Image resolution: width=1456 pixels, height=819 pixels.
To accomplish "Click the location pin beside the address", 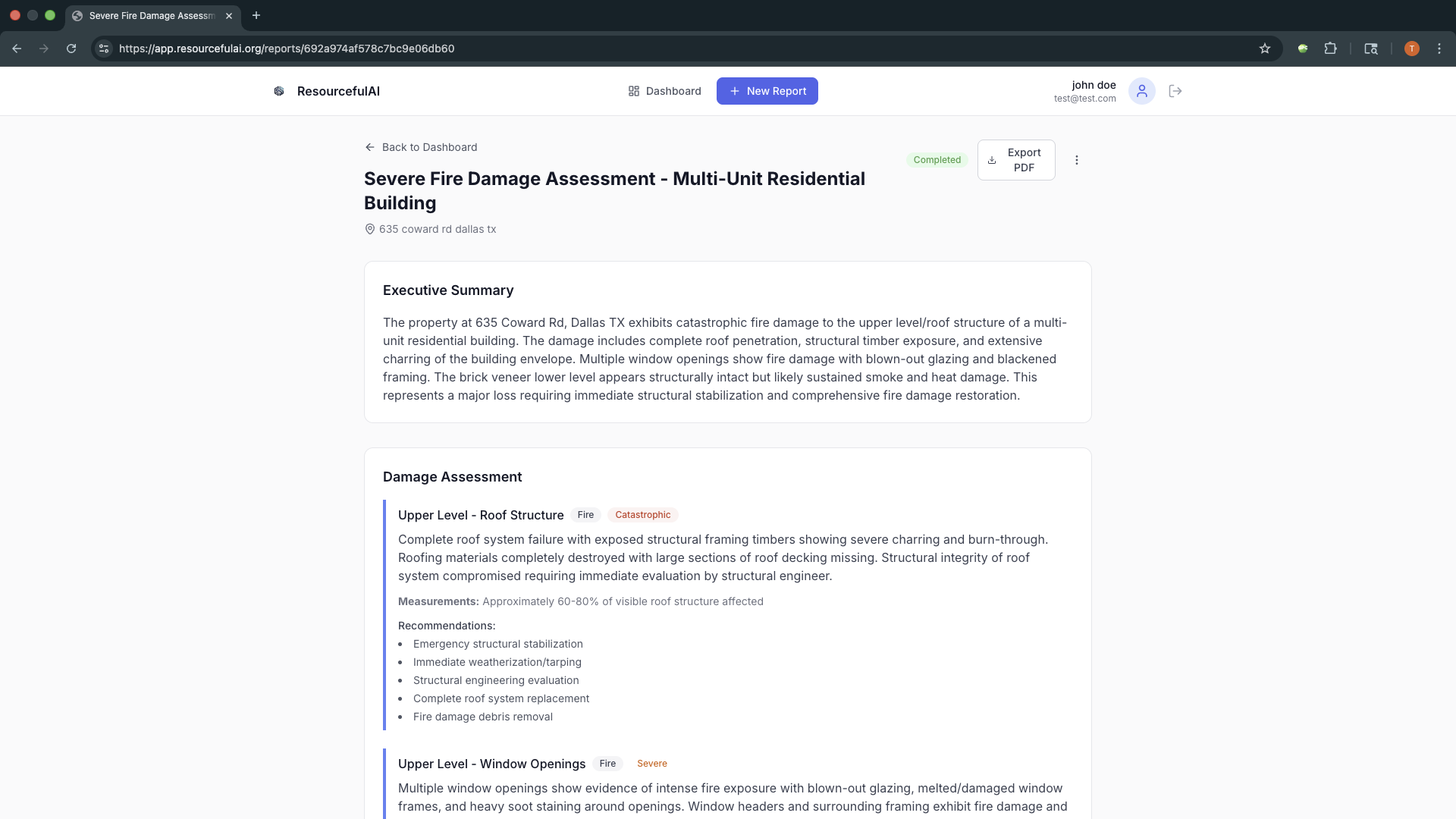I will 369,229.
